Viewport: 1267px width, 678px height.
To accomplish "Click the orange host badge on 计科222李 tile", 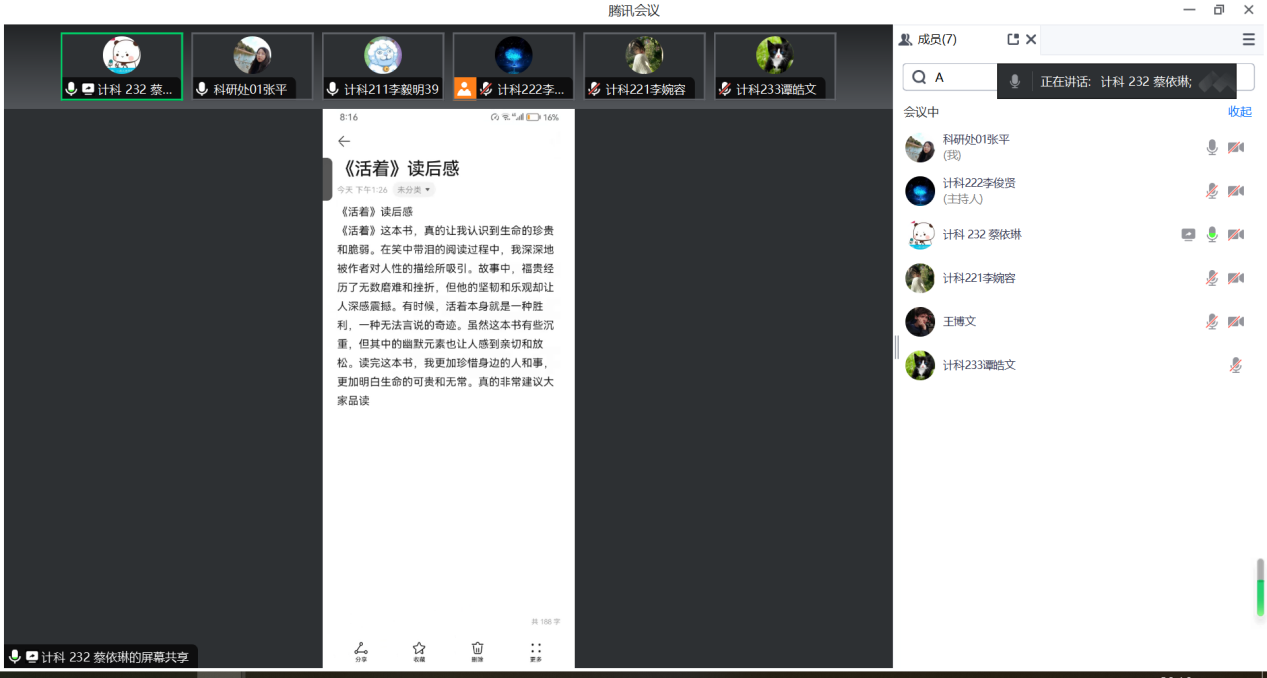I will point(464,89).
